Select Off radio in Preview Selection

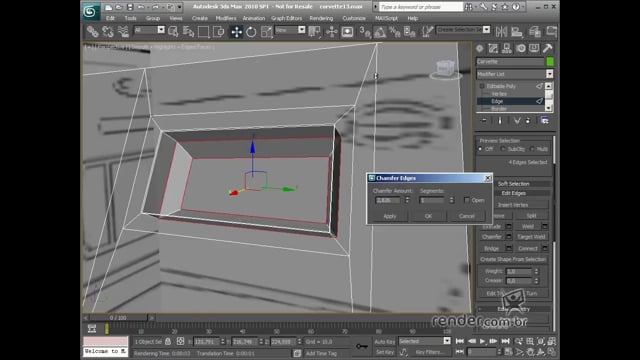[480, 149]
